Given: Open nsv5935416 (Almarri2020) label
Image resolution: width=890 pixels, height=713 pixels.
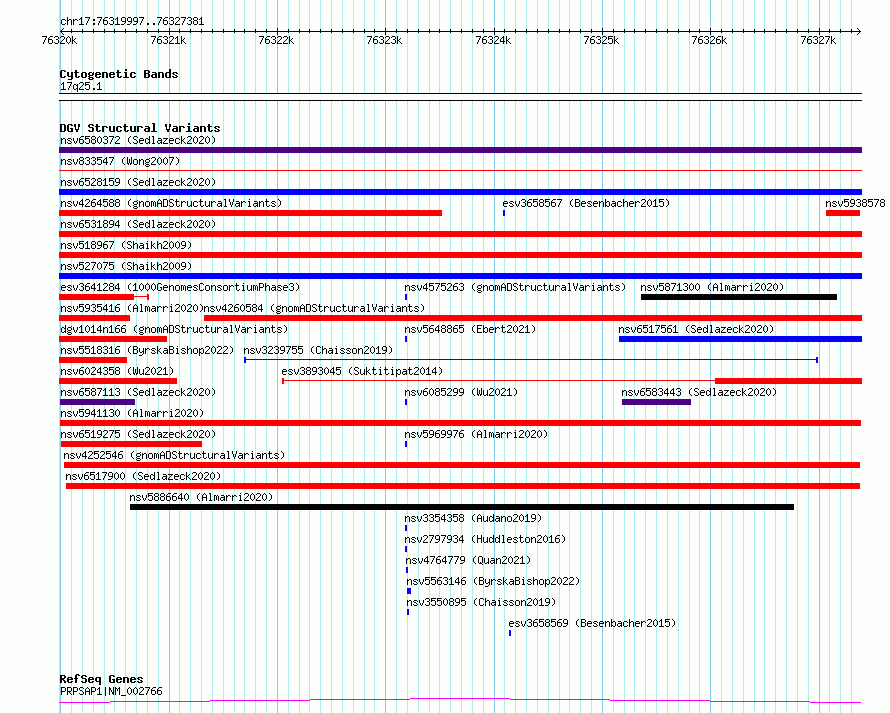Looking at the screenshot, I should pyautogui.click(x=132, y=308).
